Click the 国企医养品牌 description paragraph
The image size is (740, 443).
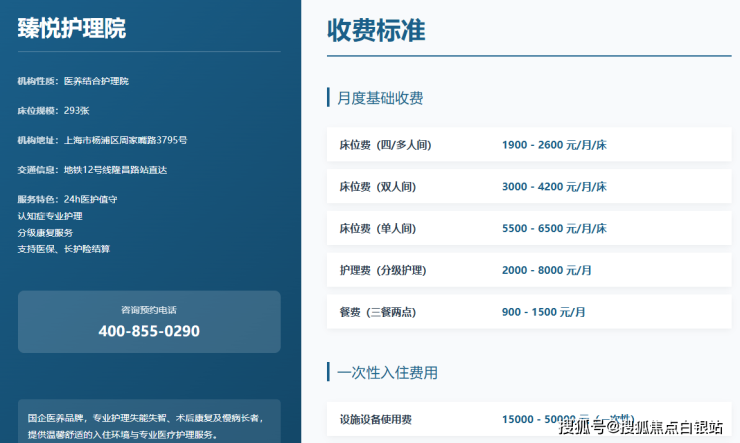pyautogui.click(x=146, y=426)
